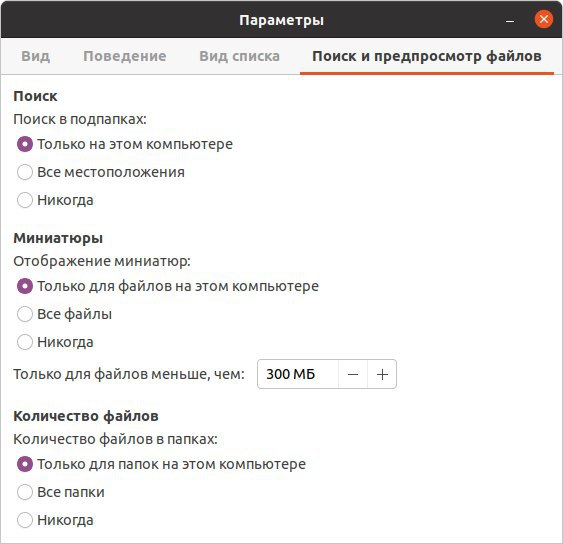Open the Поведение tab
The width and height of the screenshot is (563, 544).
(125, 56)
